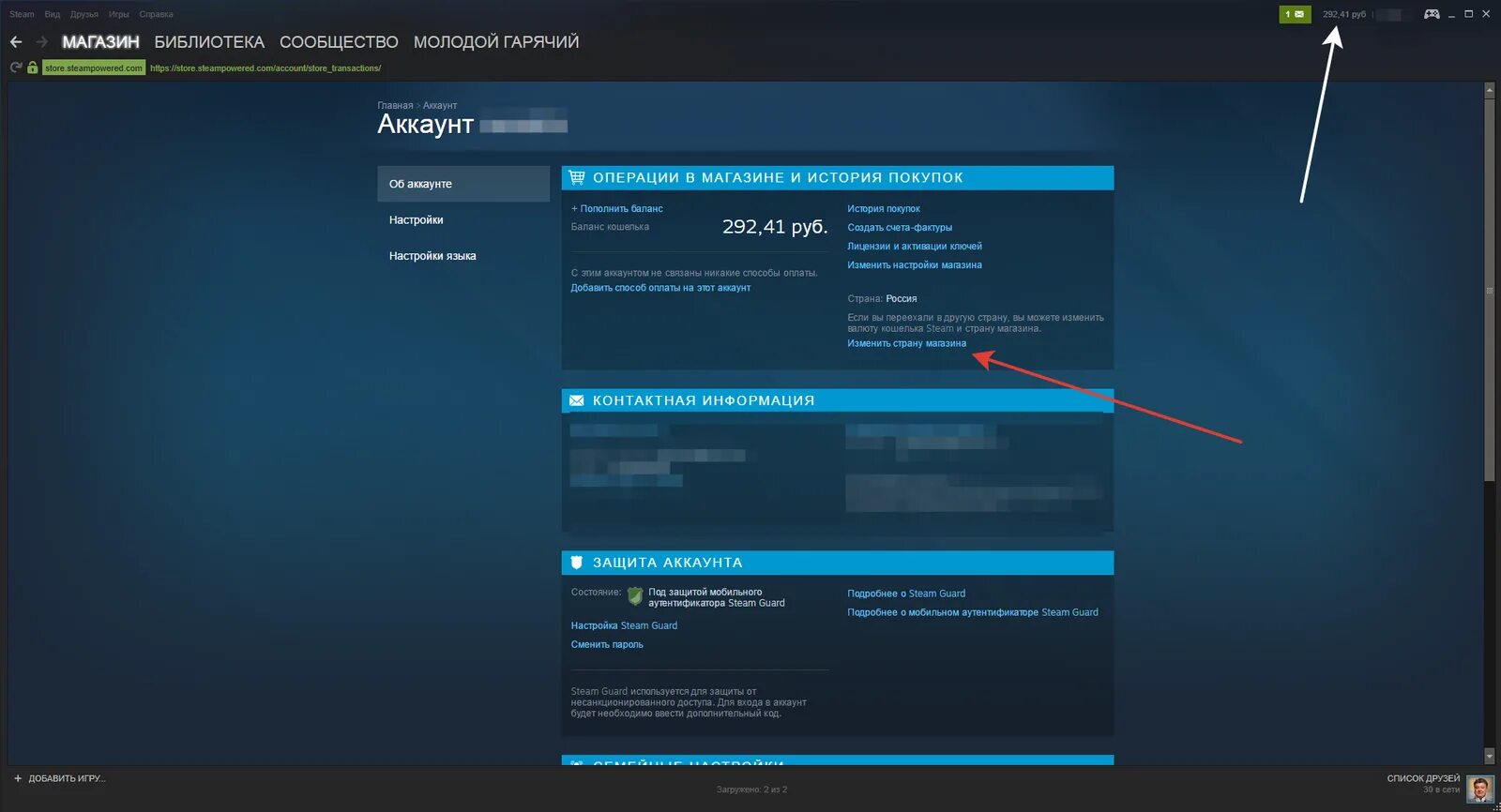Viewport: 1501px width, 812px height.
Task: Click Сменить пароль link
Action: click(x=607, y=644)
